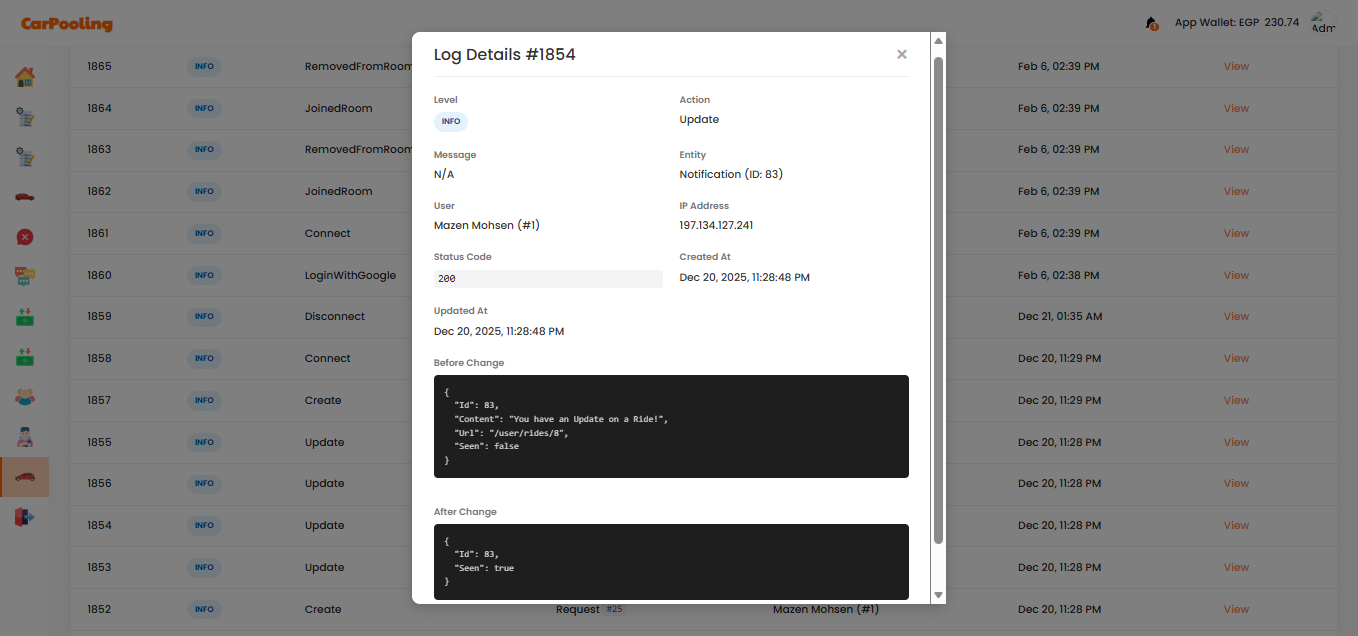Click the logout door icon in sidebar
Viewport: 1358px width, 636px height.
pyautogui.click(x=25, y=517)
